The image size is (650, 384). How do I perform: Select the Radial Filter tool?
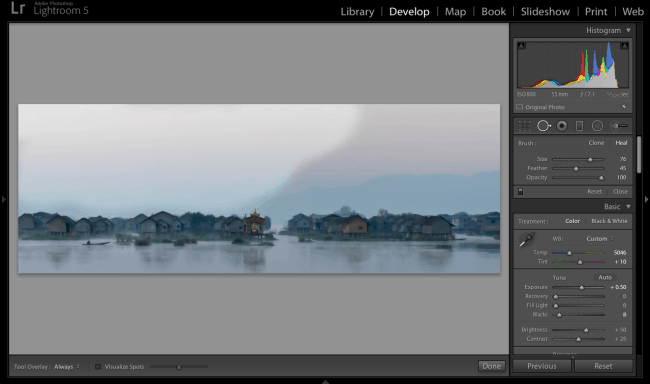tap(597, 126)
